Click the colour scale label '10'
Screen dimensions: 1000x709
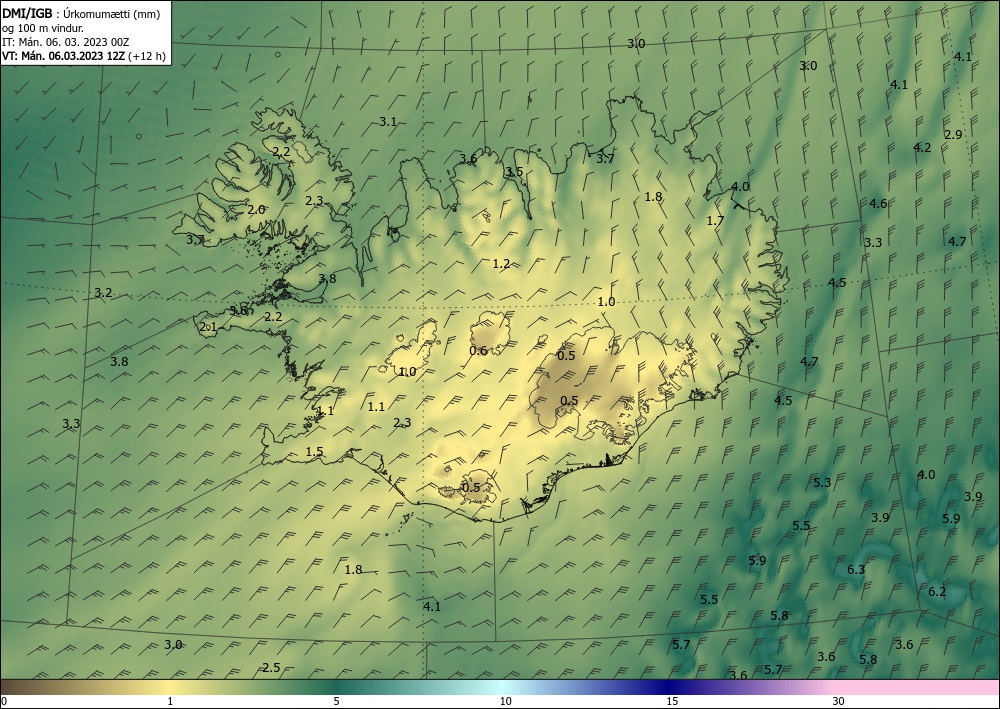click(505, 701)
